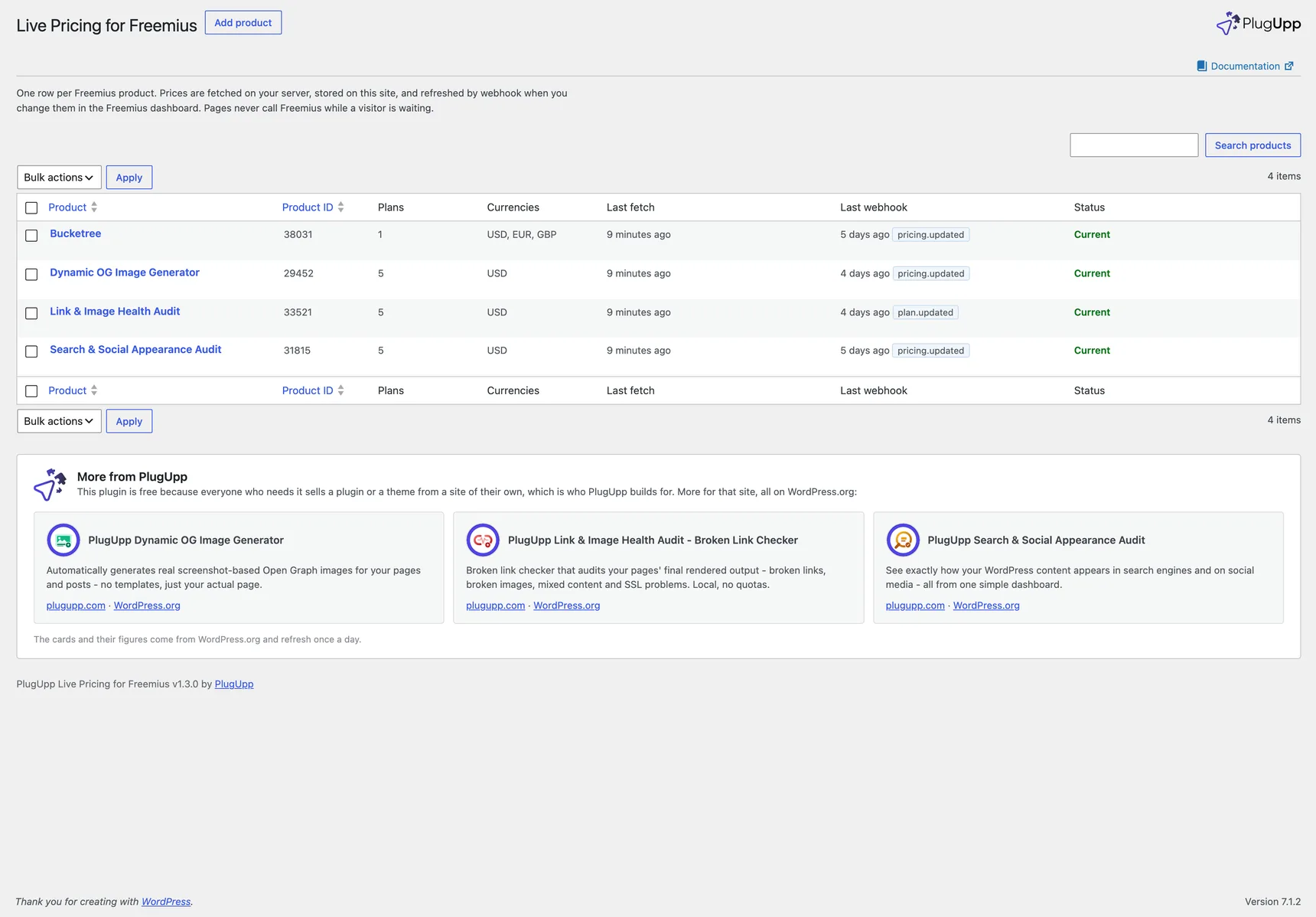The height and width of the screenshot is (917, 1316).
Task: Mark the Search & Social Appearance Audit checkbox
Action: [31, 352]
